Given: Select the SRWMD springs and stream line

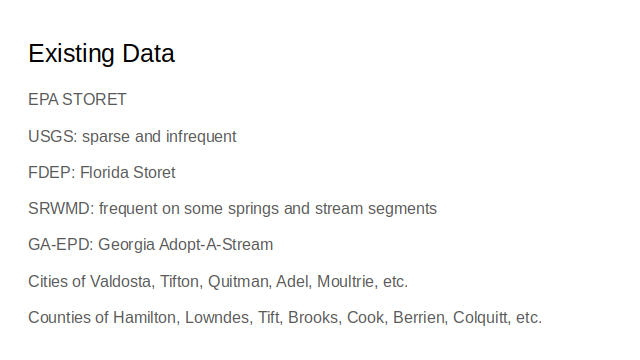Looking at the screenshot, I should tap(233, 209).
